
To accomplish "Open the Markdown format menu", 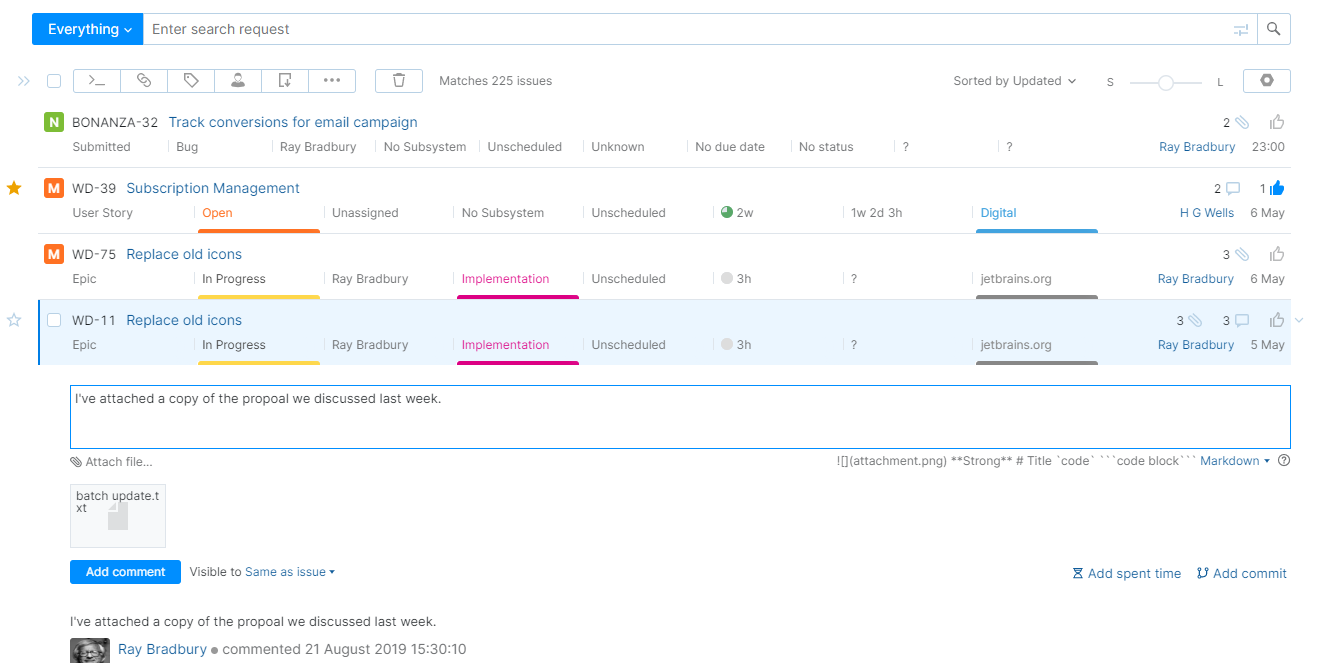I will [1234, 461].
